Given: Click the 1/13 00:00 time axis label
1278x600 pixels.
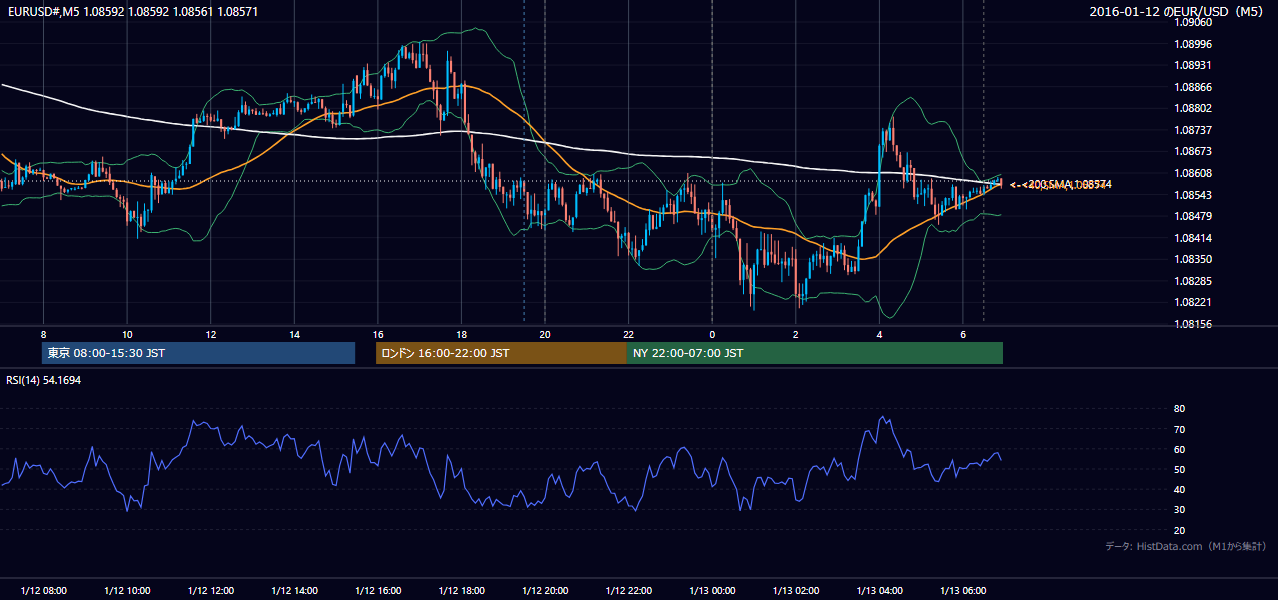Looking at the screenshot, I should coord(712,591).
